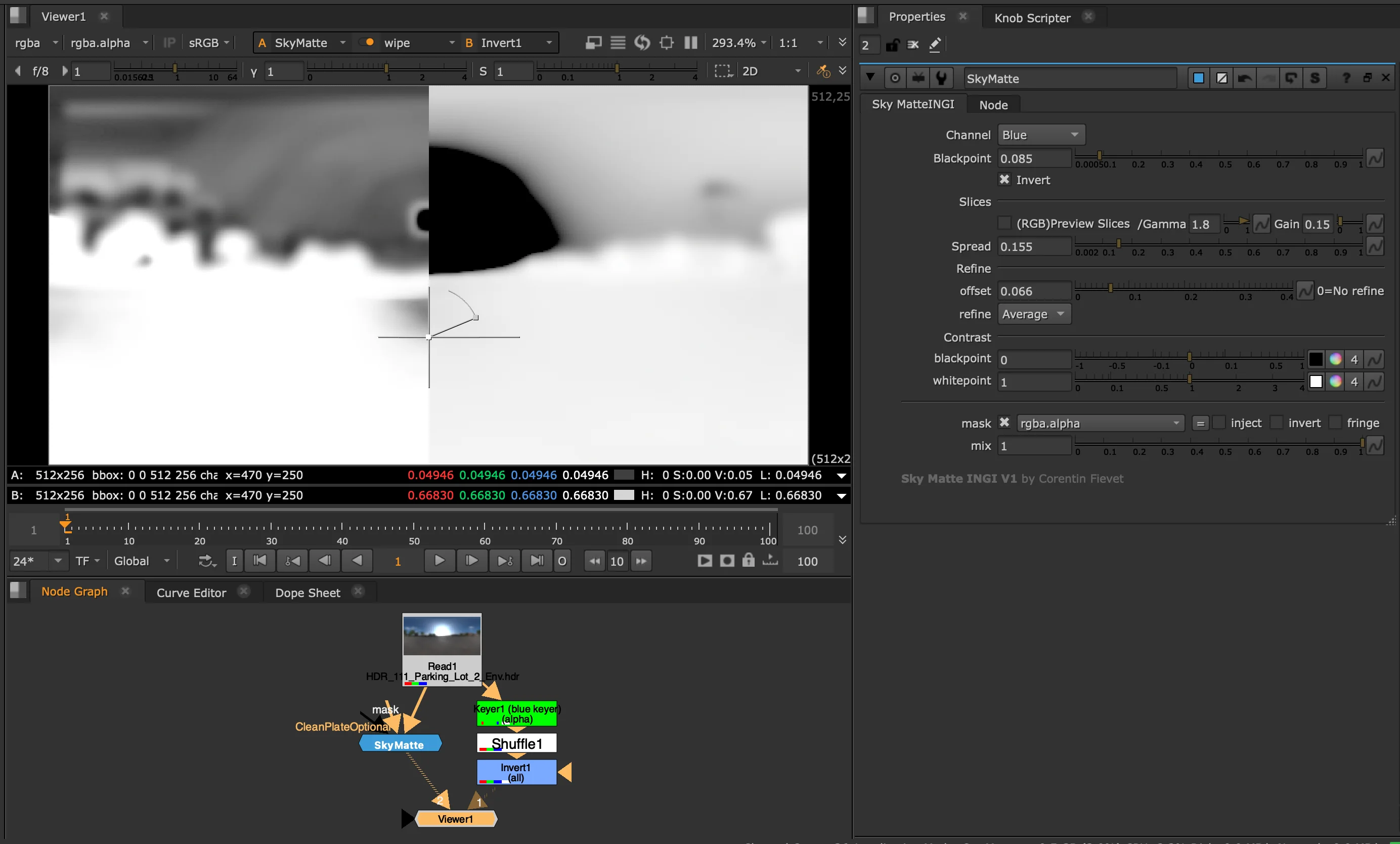Click the go to last frame button
This screenshot has height=844, width=1400.
(x=536, y=561)
